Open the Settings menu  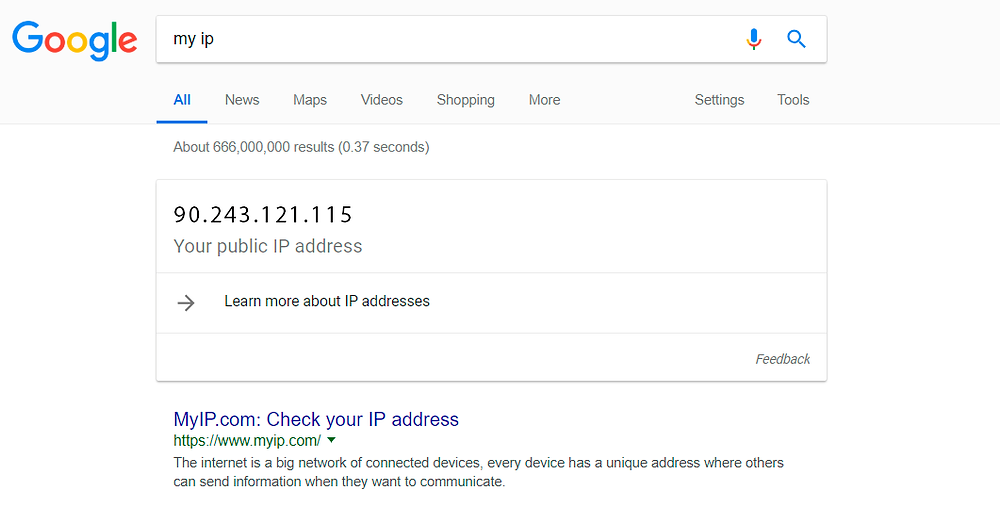(x=719, y=100)
